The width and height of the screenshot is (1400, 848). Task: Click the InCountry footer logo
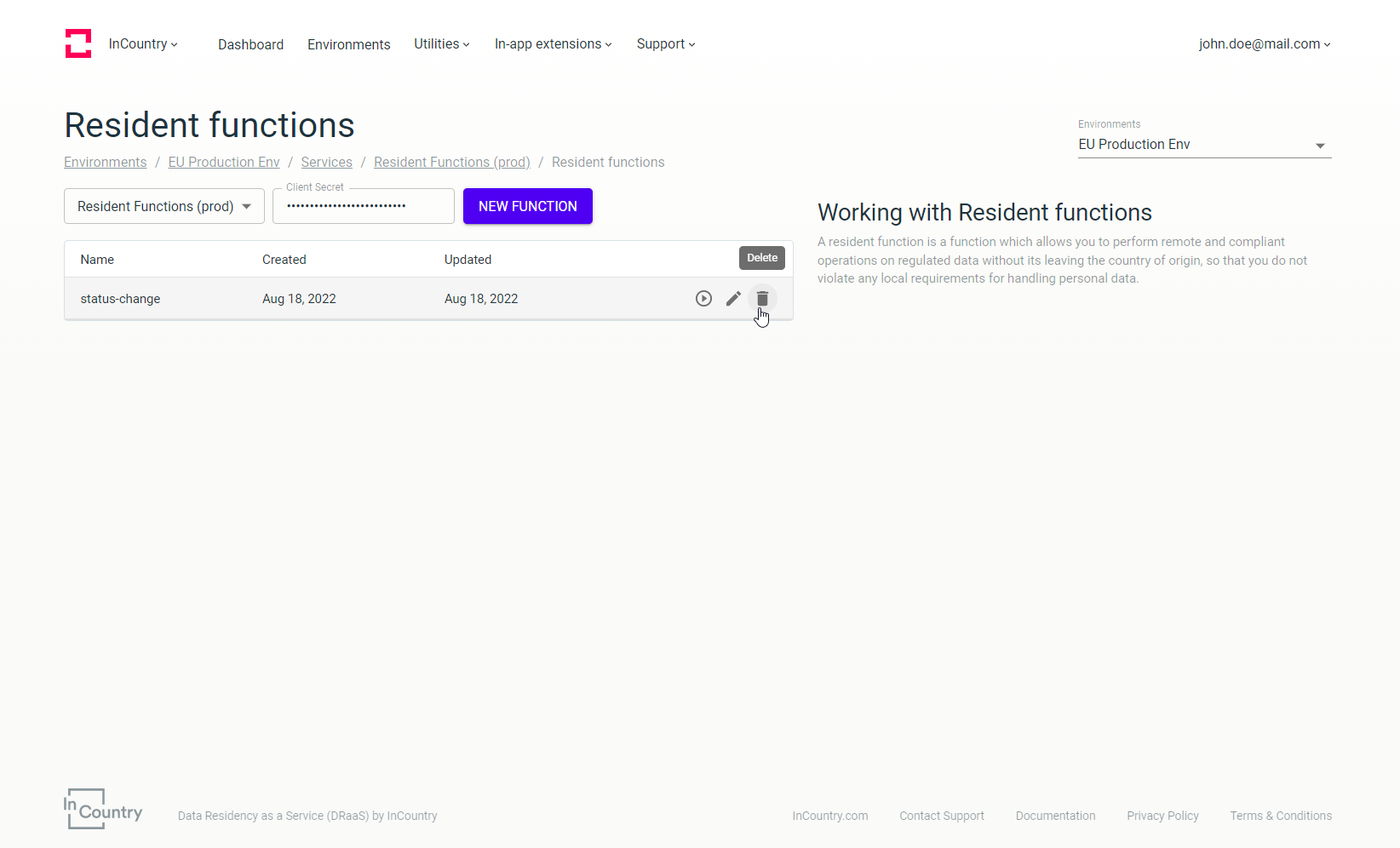pos(103,809)
